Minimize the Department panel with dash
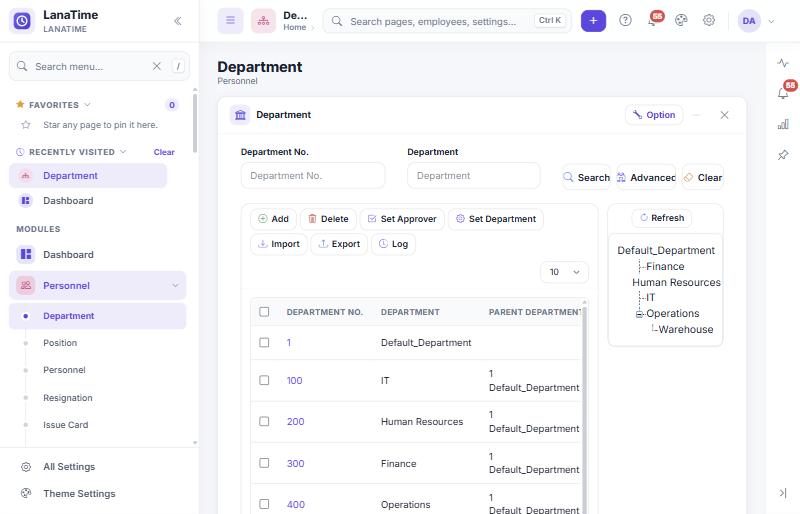Screen dimensions: 800x514 696,115
